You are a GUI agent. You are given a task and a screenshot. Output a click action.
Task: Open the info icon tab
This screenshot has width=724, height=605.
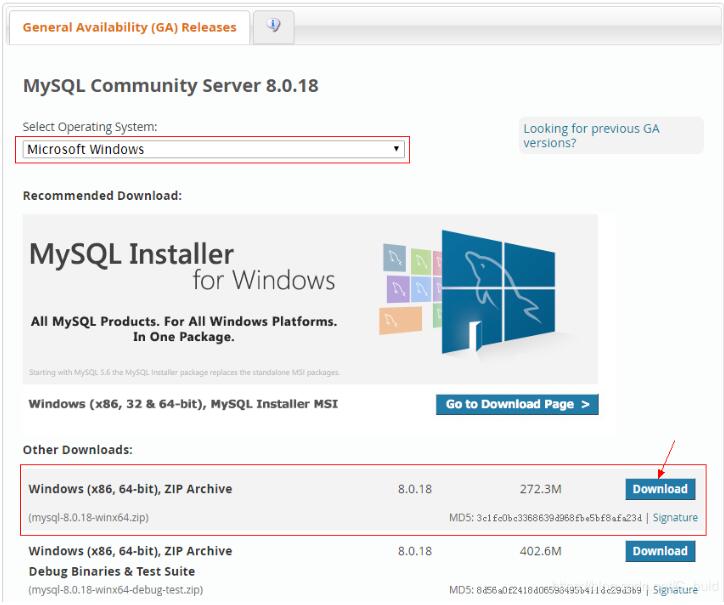tap(273, 27)
